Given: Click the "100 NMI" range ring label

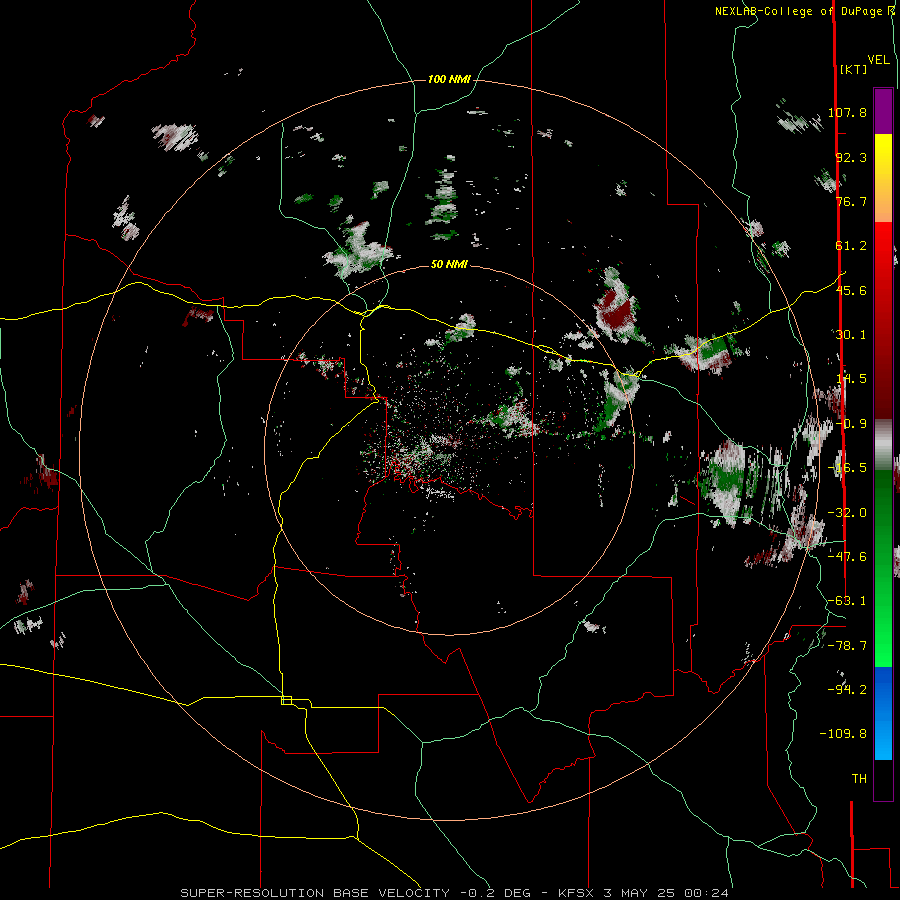Looking at the screenshot, I should click(x=449, y=79).
